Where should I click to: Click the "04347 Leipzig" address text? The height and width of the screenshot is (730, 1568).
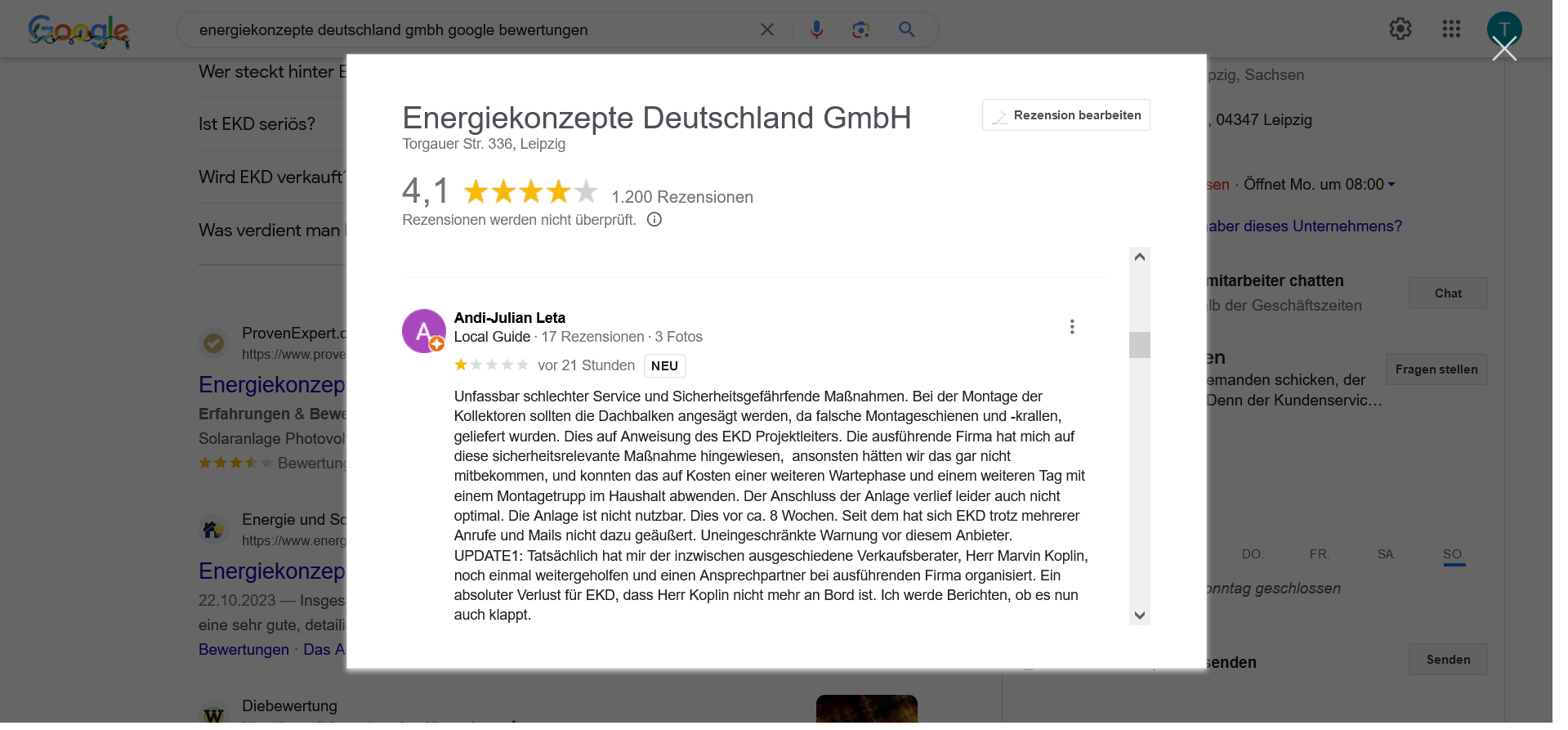pos(1264,120)
